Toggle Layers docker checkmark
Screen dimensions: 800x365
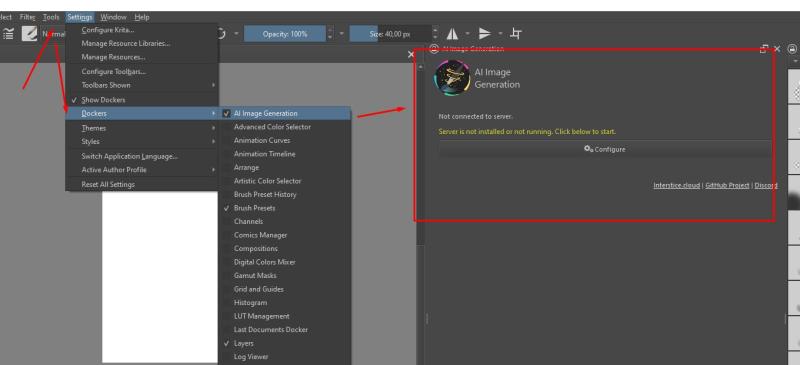(x=227, y=344)
